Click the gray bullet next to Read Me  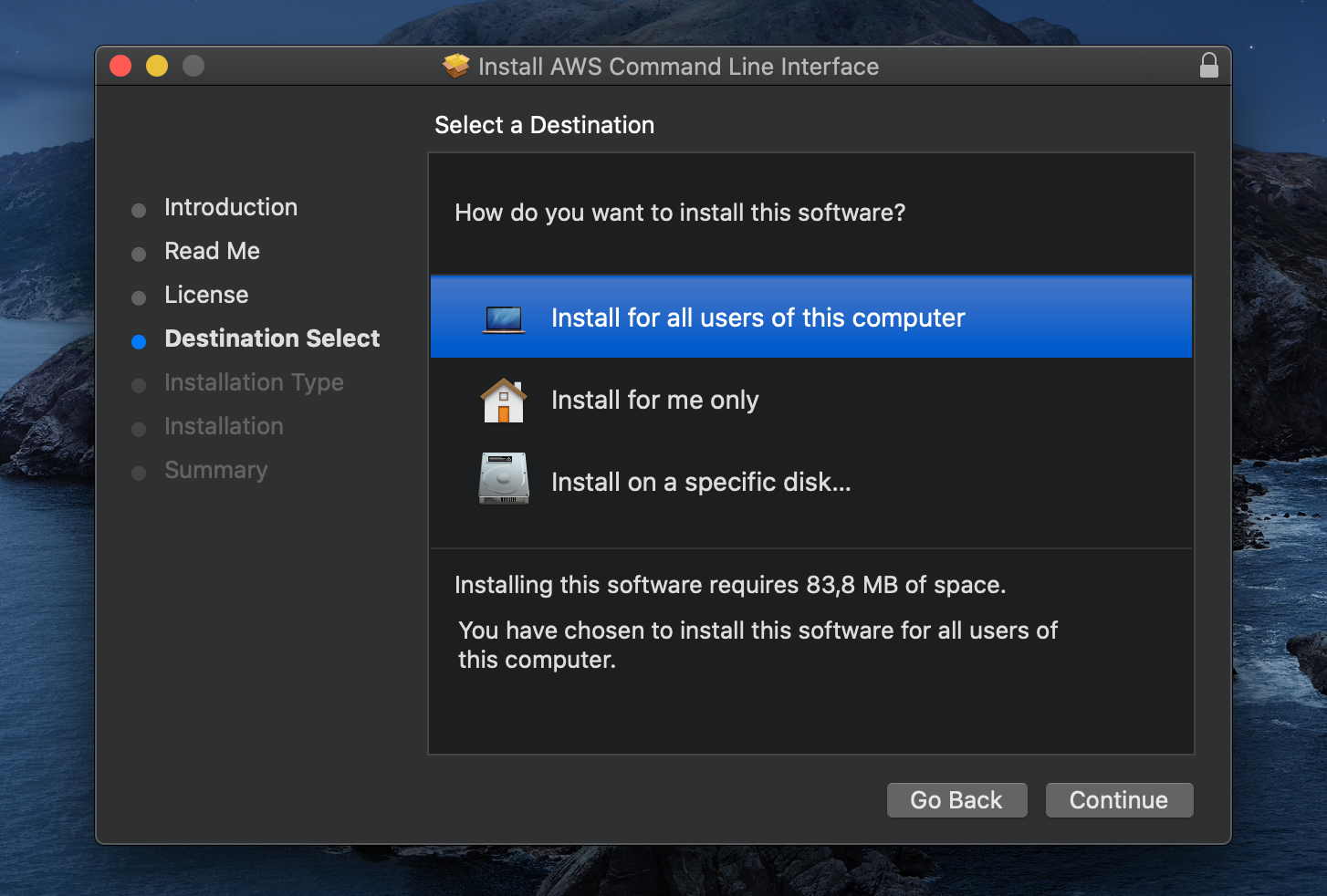click(139, 255)
